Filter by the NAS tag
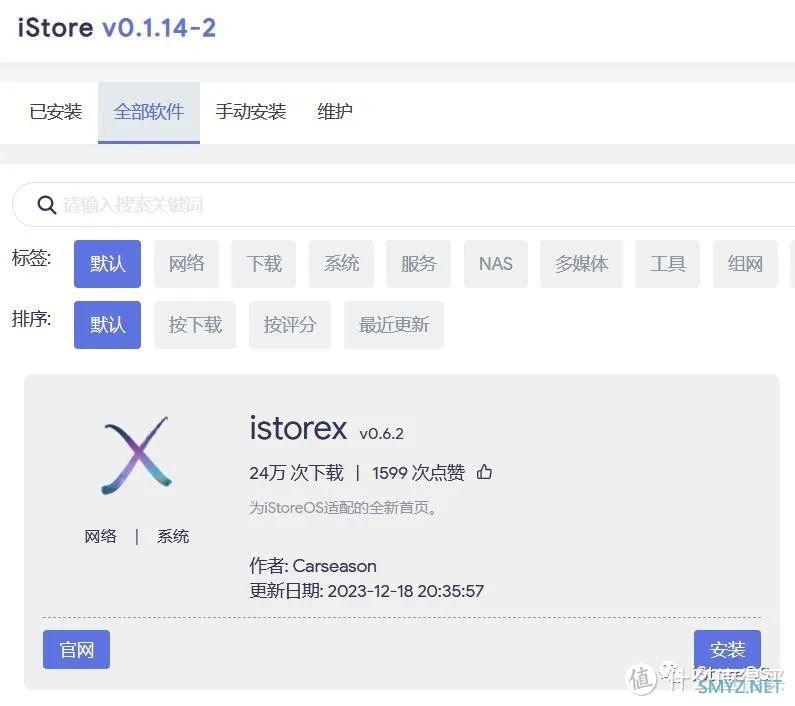 point(496,264)
